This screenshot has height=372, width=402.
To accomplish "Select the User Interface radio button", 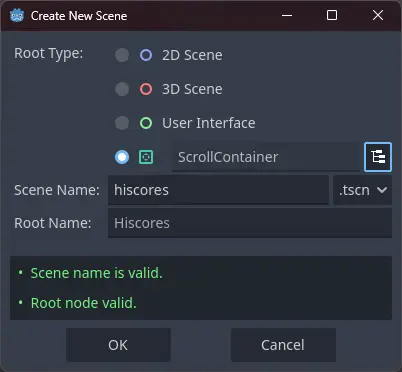I will pos(122,123).
